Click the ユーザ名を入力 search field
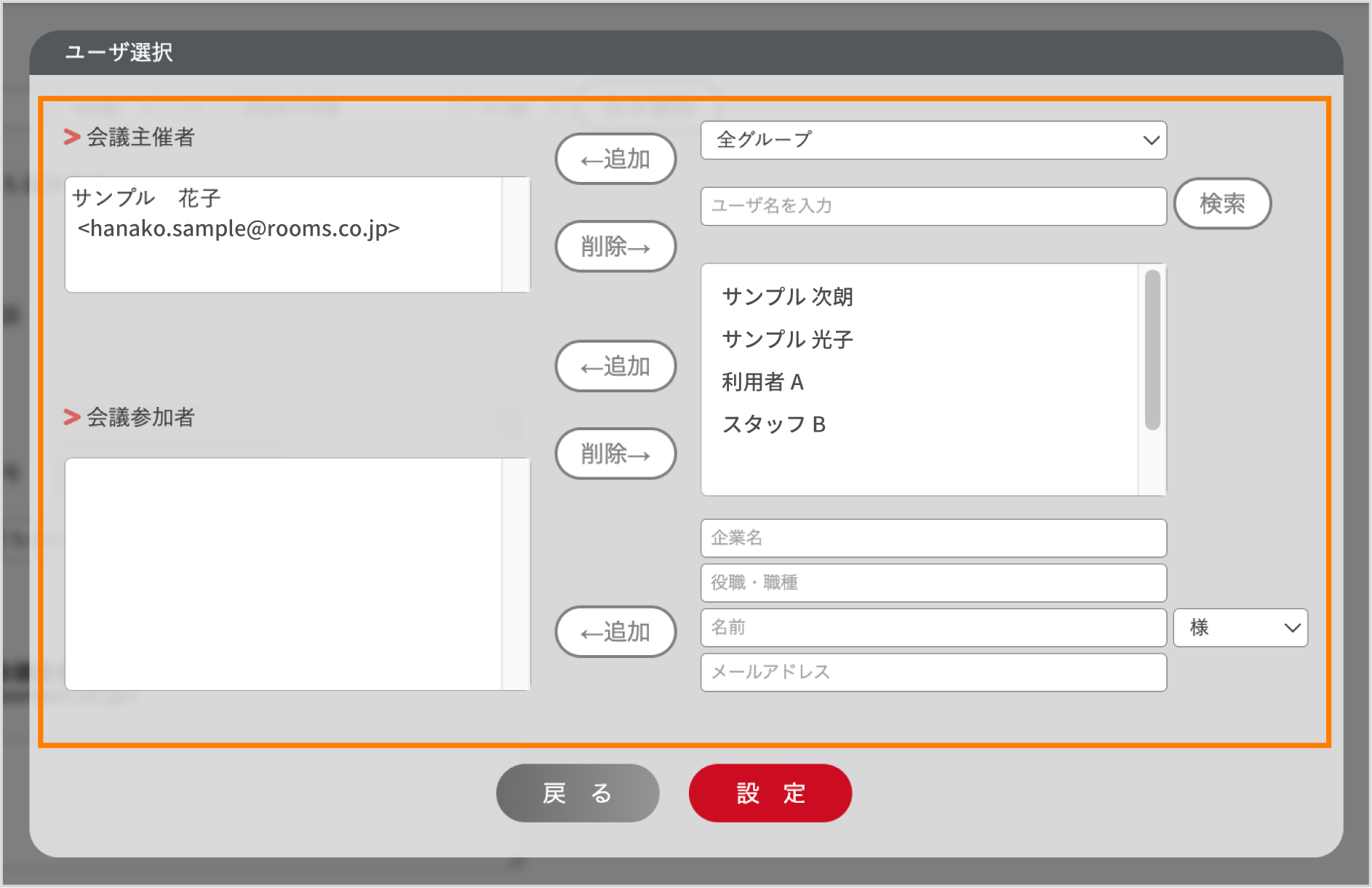The image size is (1372, 888). (x=933, y=206)
